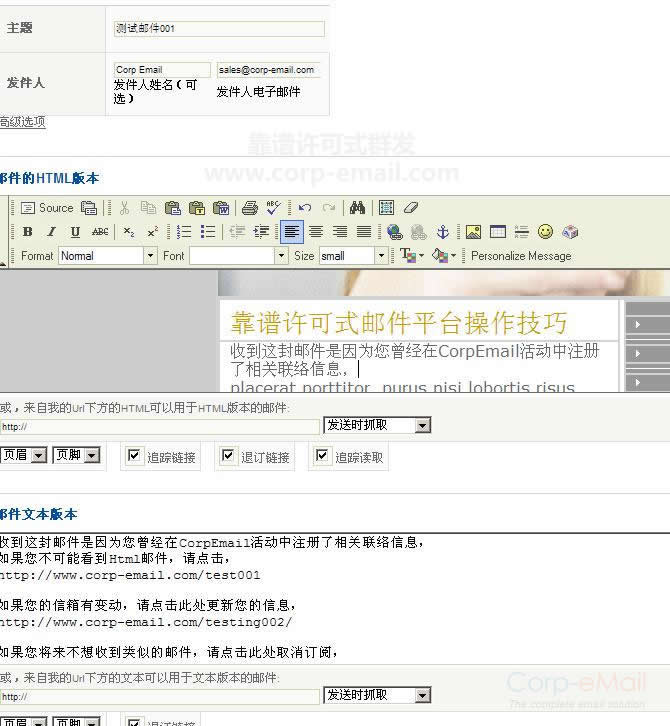
Task: Toggle bold formatting in editor toolbar
Action: tap(28, 232)
